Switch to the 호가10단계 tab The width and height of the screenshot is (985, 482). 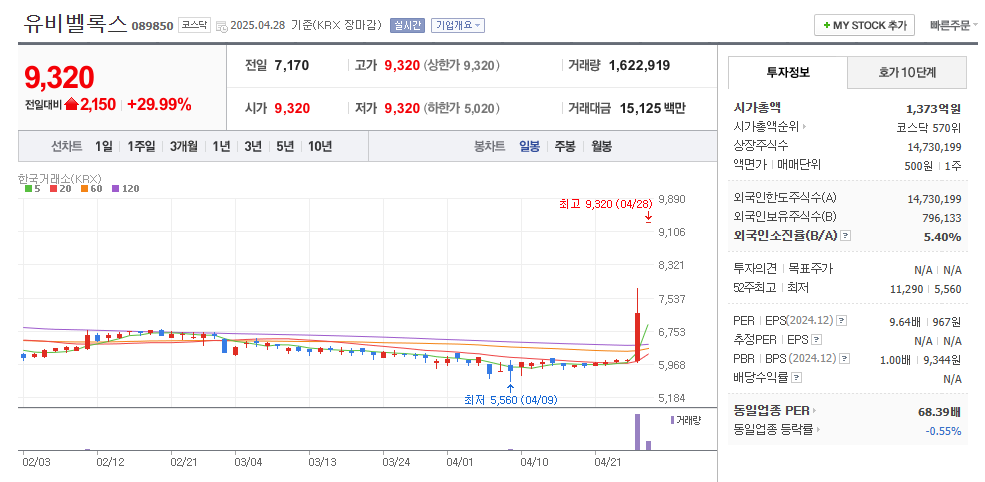(907, 72)
